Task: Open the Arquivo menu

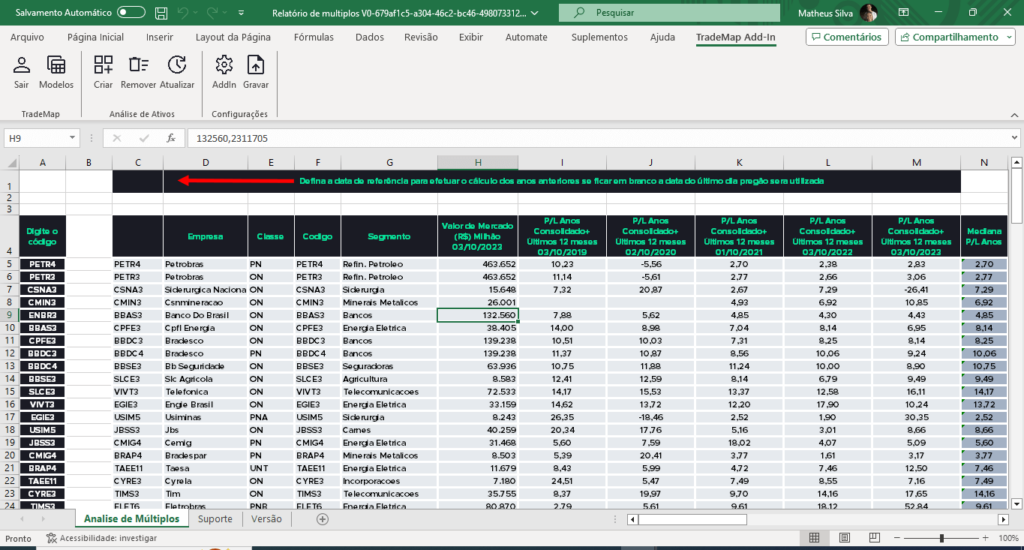Action: [x=27, y=37]
